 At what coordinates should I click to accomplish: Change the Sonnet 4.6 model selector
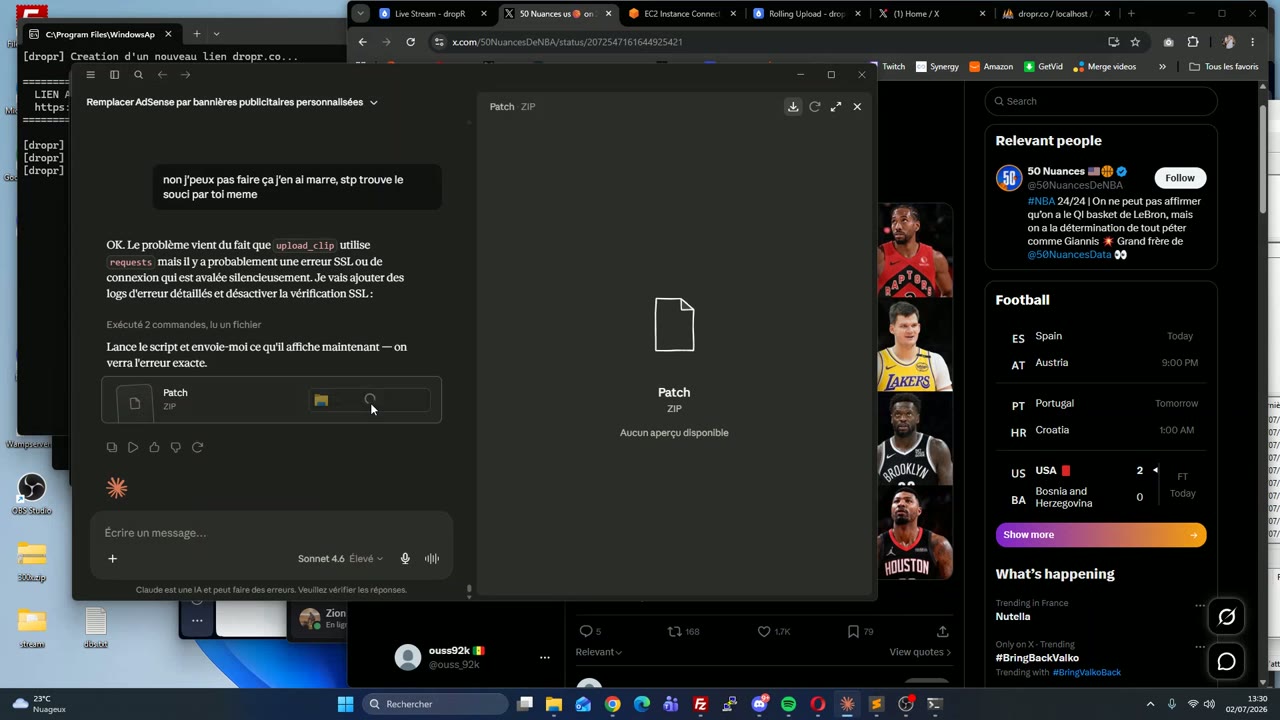[x=340, y=559]
